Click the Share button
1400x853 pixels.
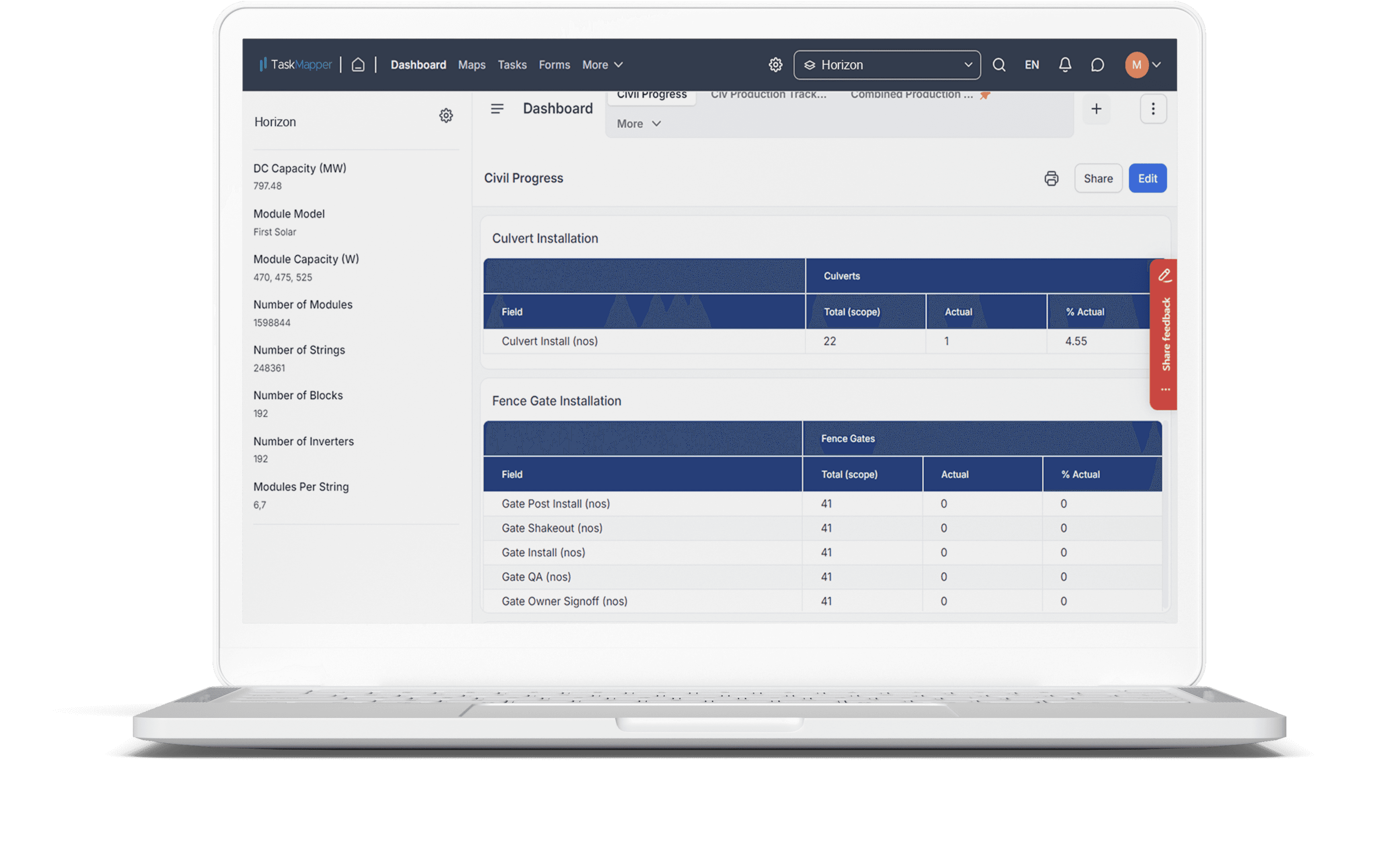pyautogui.click(x=1098, y=179)
